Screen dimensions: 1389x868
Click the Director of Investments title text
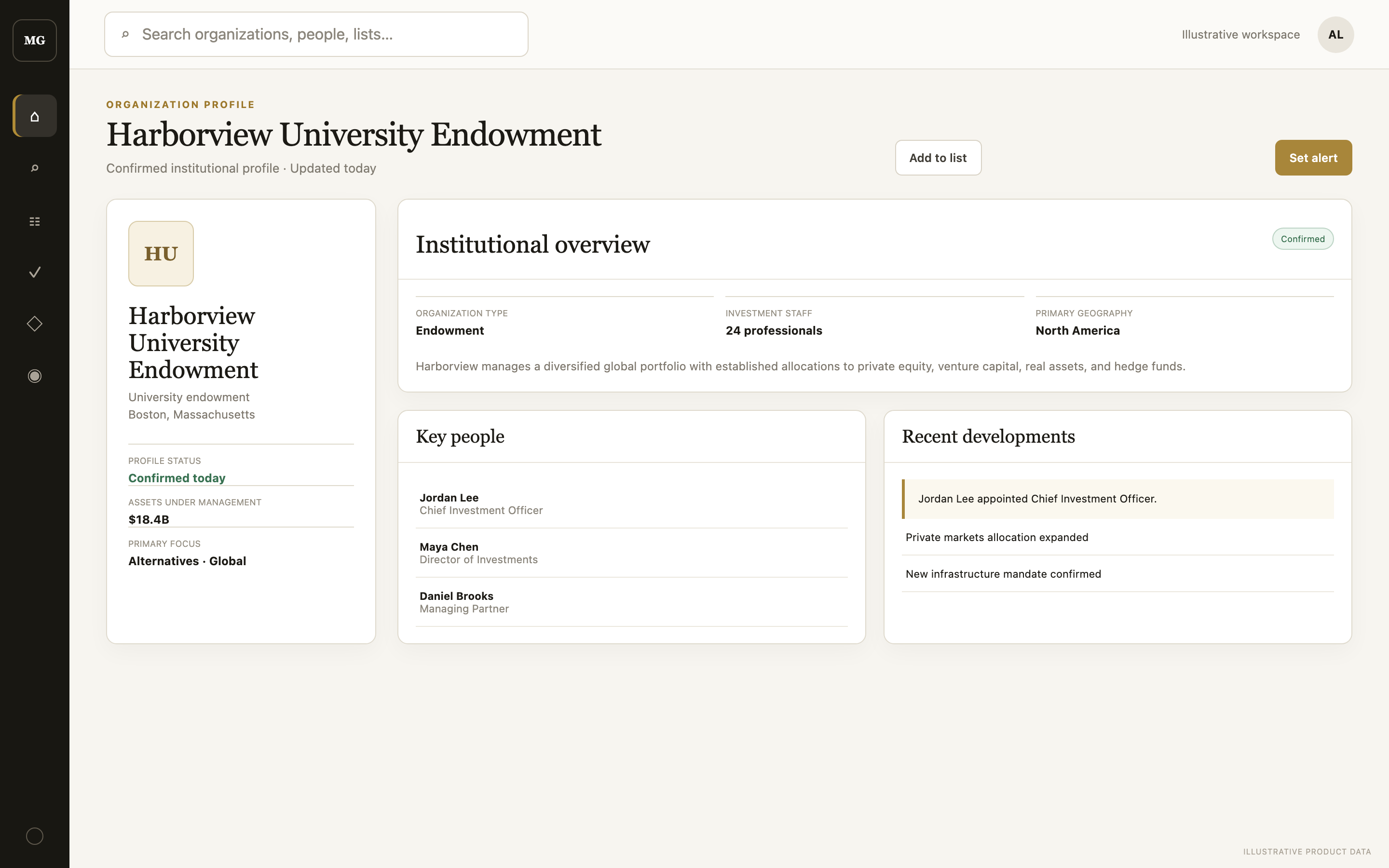479,560
